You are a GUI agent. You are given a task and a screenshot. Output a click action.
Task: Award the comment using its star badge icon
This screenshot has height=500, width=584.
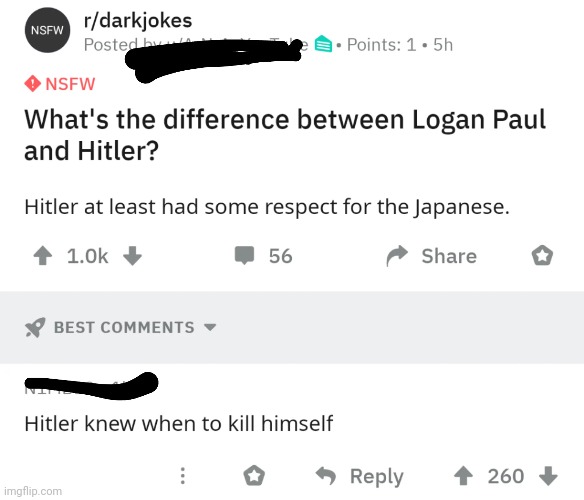[254, 476]
